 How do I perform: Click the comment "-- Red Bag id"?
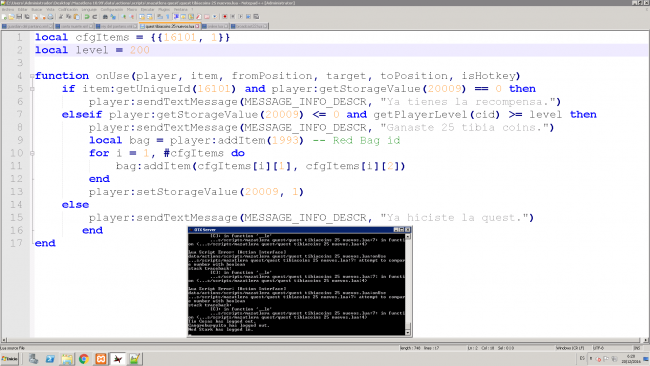click(356, 141)
